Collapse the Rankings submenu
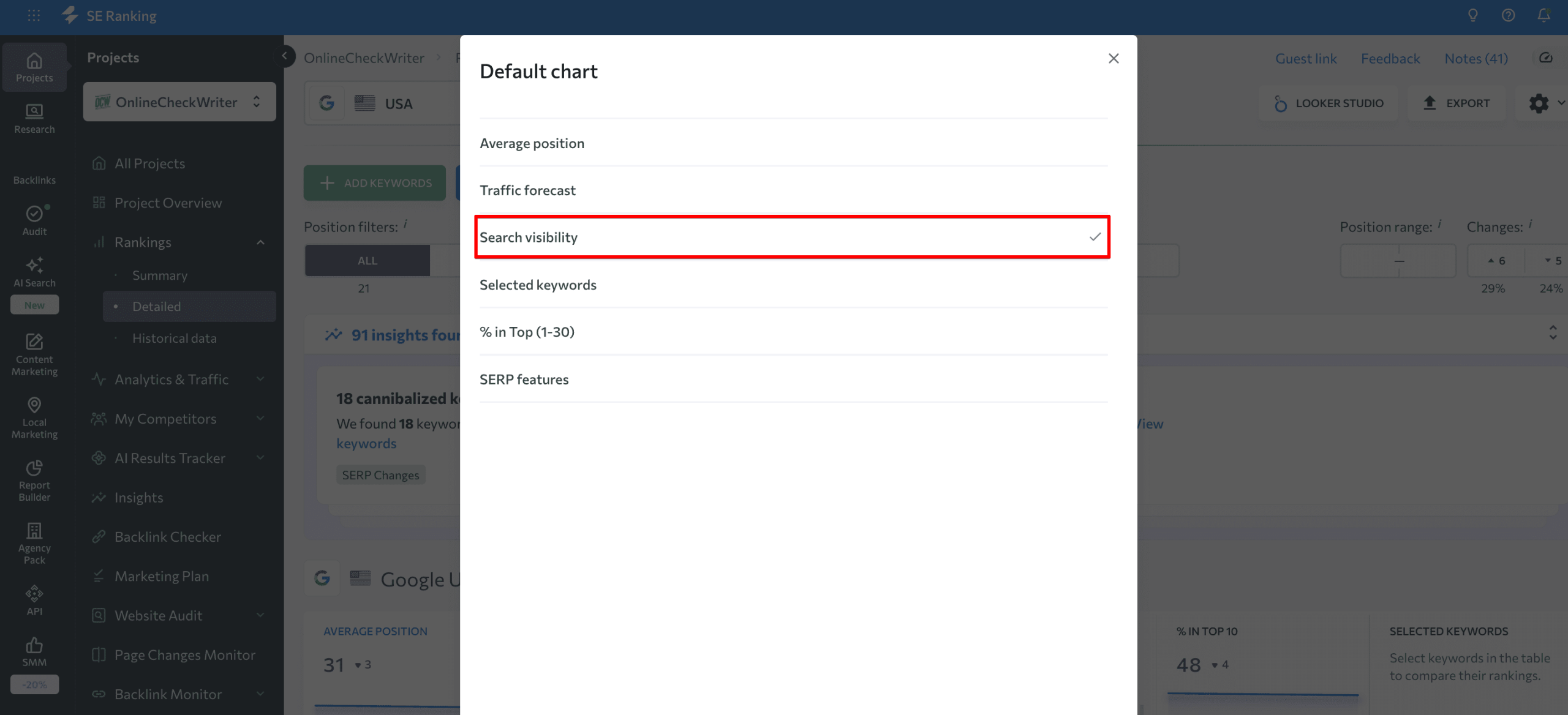The width and height of the screenshot is (1568, 715). (x=260, y=242)
